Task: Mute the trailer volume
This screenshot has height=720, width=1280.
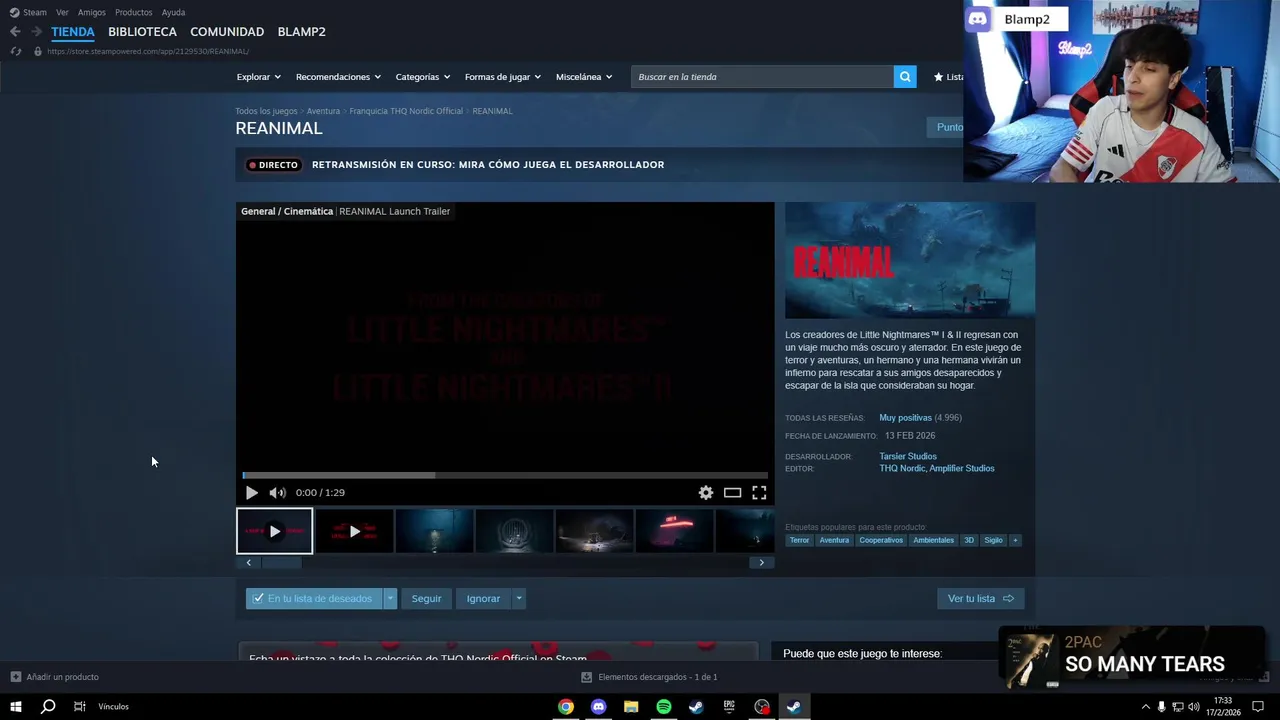Action: [277, 492]
